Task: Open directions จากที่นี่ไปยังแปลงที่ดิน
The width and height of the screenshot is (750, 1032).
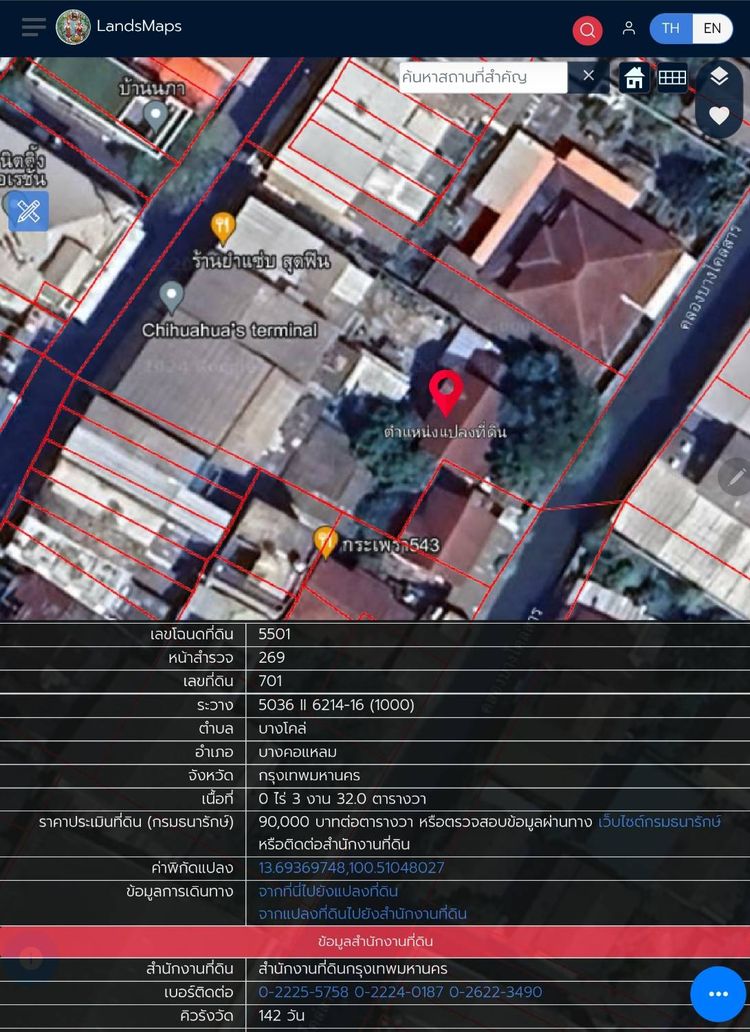Action: click(x=328, y=891)
